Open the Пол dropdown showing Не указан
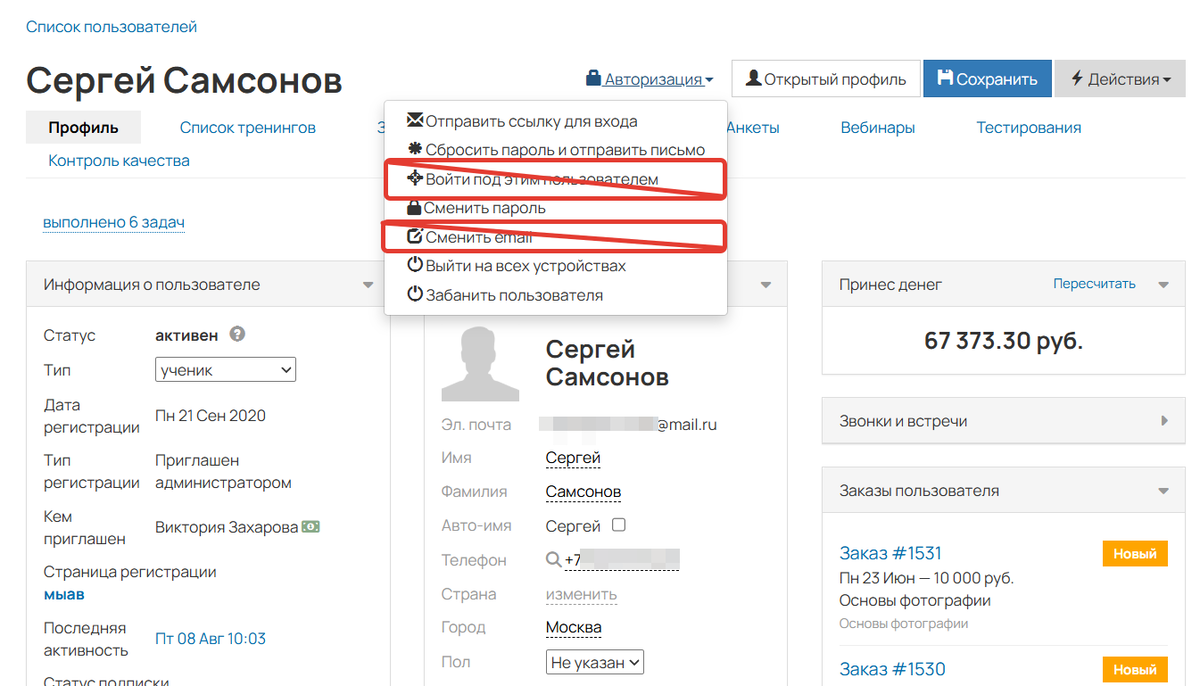The image size is (1200, 686). click(594, 661)
